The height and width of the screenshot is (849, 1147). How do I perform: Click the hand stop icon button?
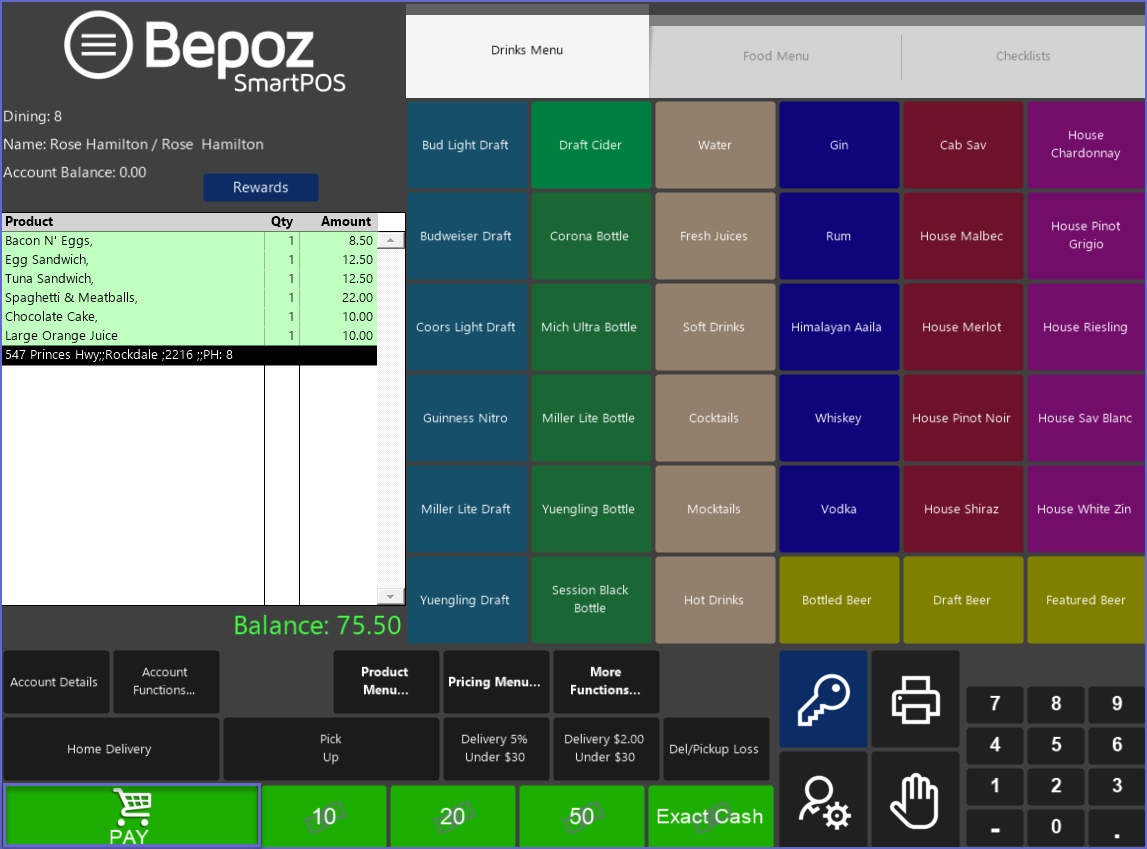coord(915,801)
